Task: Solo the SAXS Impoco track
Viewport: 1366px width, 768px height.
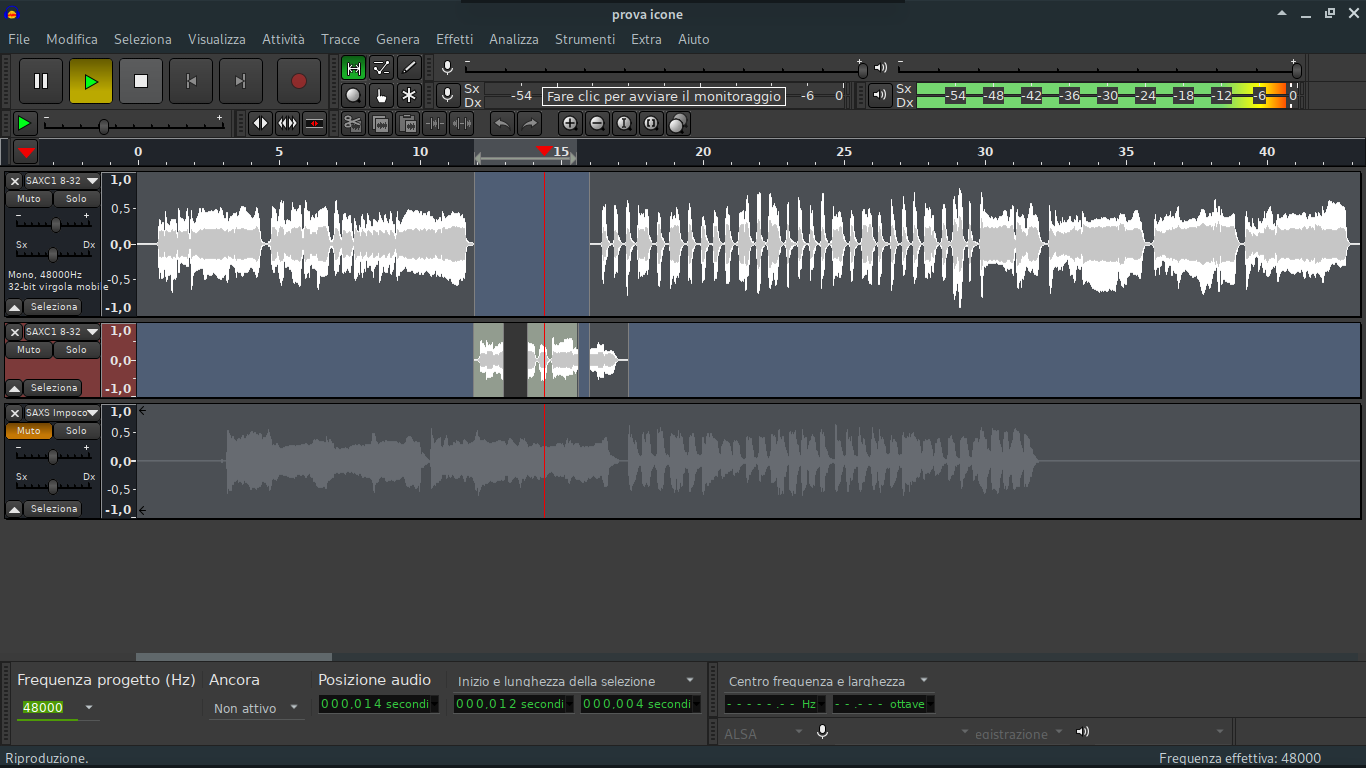Action: [x=77, y=431]
